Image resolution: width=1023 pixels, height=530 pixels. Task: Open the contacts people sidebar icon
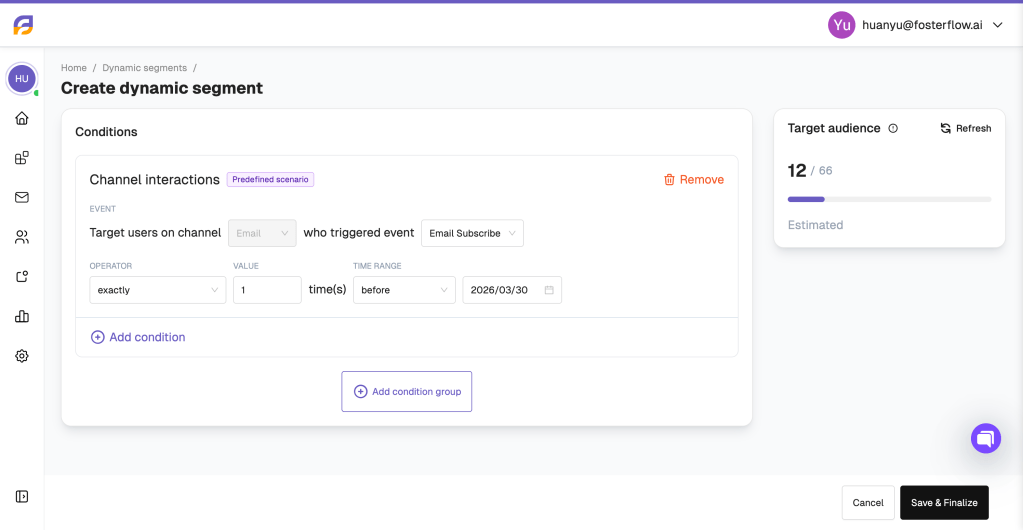[22, 237]
